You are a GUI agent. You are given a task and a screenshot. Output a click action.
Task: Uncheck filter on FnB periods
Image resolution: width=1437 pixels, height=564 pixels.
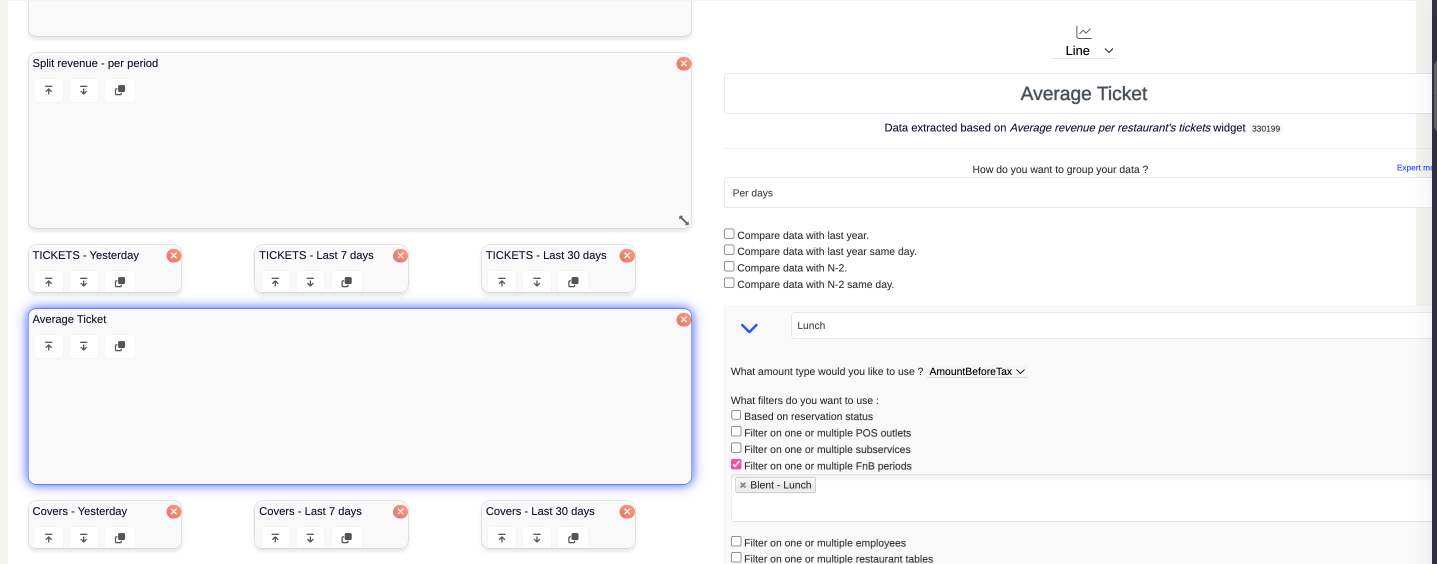tap(736, 465)
